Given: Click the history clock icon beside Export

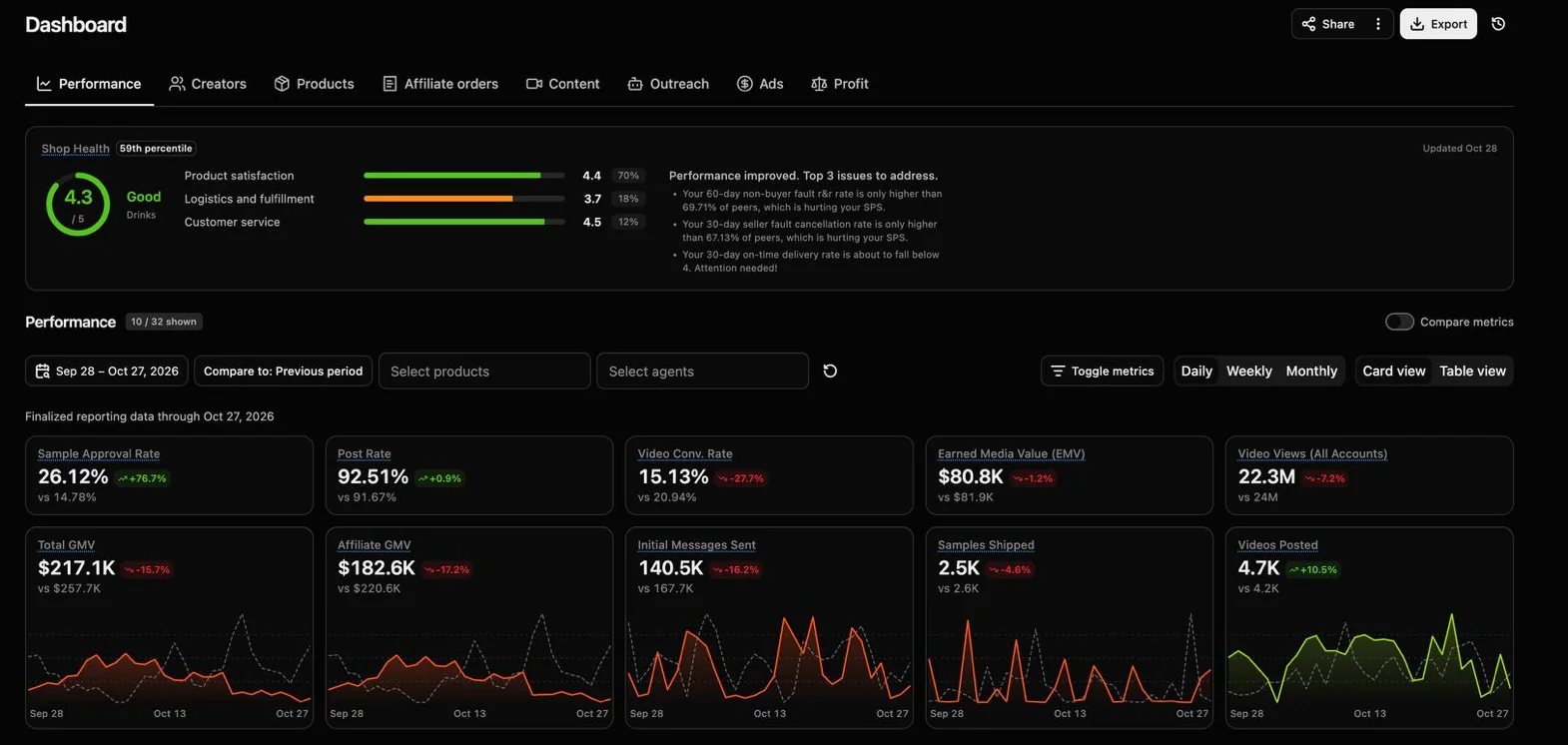Looking at the screenshot, I should click(x=1498, y=24).
